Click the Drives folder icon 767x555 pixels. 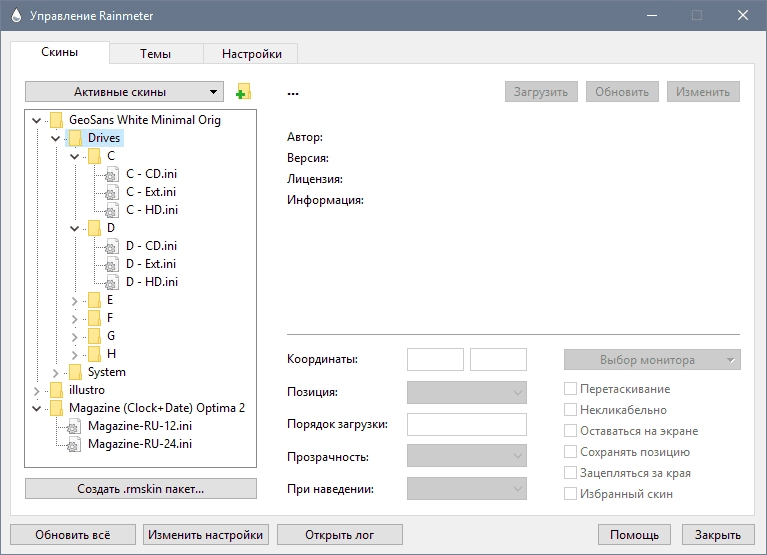pos(75,138)
